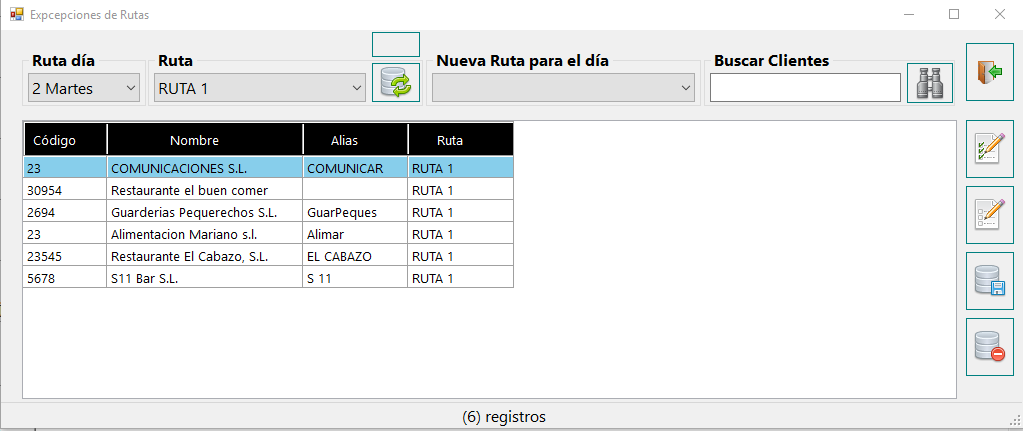Click RUTA 1 cell in S11 Bar row
The width and height of the screenshot is (1023, 431).
(x=461, y=278)
